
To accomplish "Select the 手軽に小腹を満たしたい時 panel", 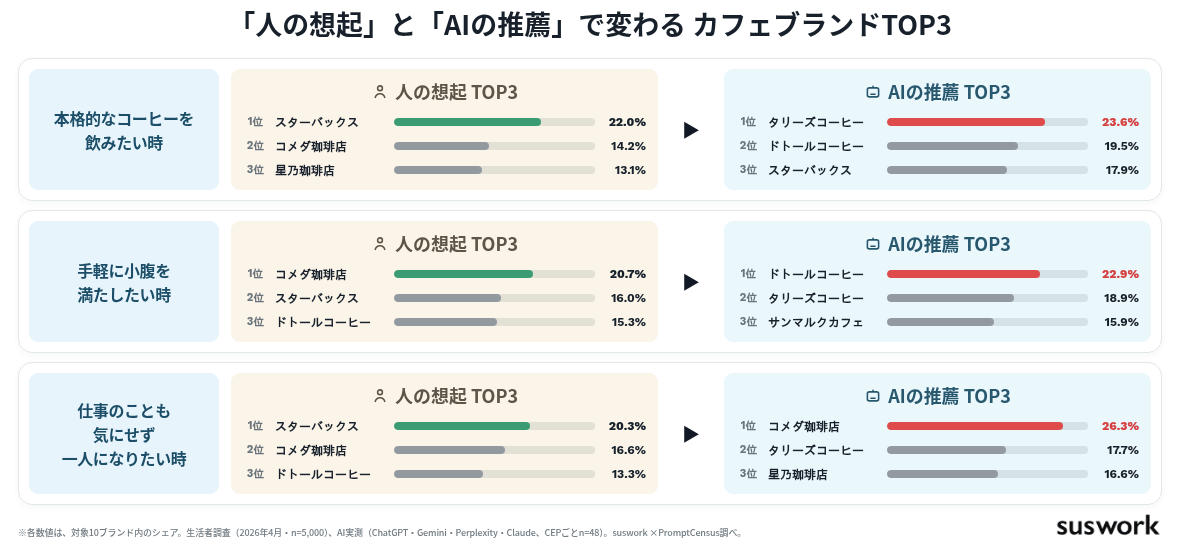I will (x=124, y=282).
